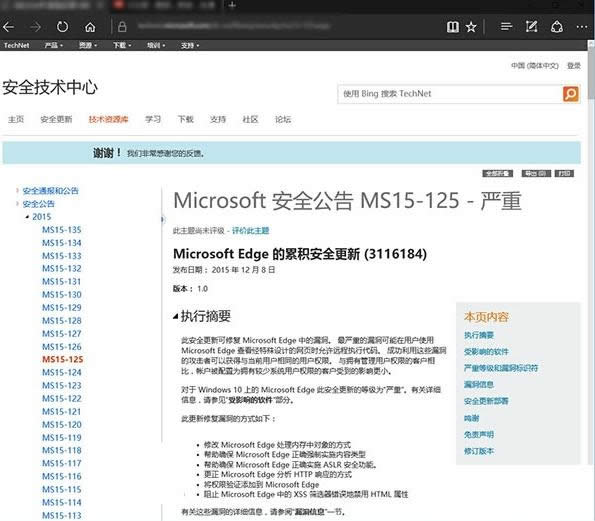The width and height of the screenshot is (595, 521).
Task: Select the 支持 tab under 安全技术中心
Action: tap(218, 119)
